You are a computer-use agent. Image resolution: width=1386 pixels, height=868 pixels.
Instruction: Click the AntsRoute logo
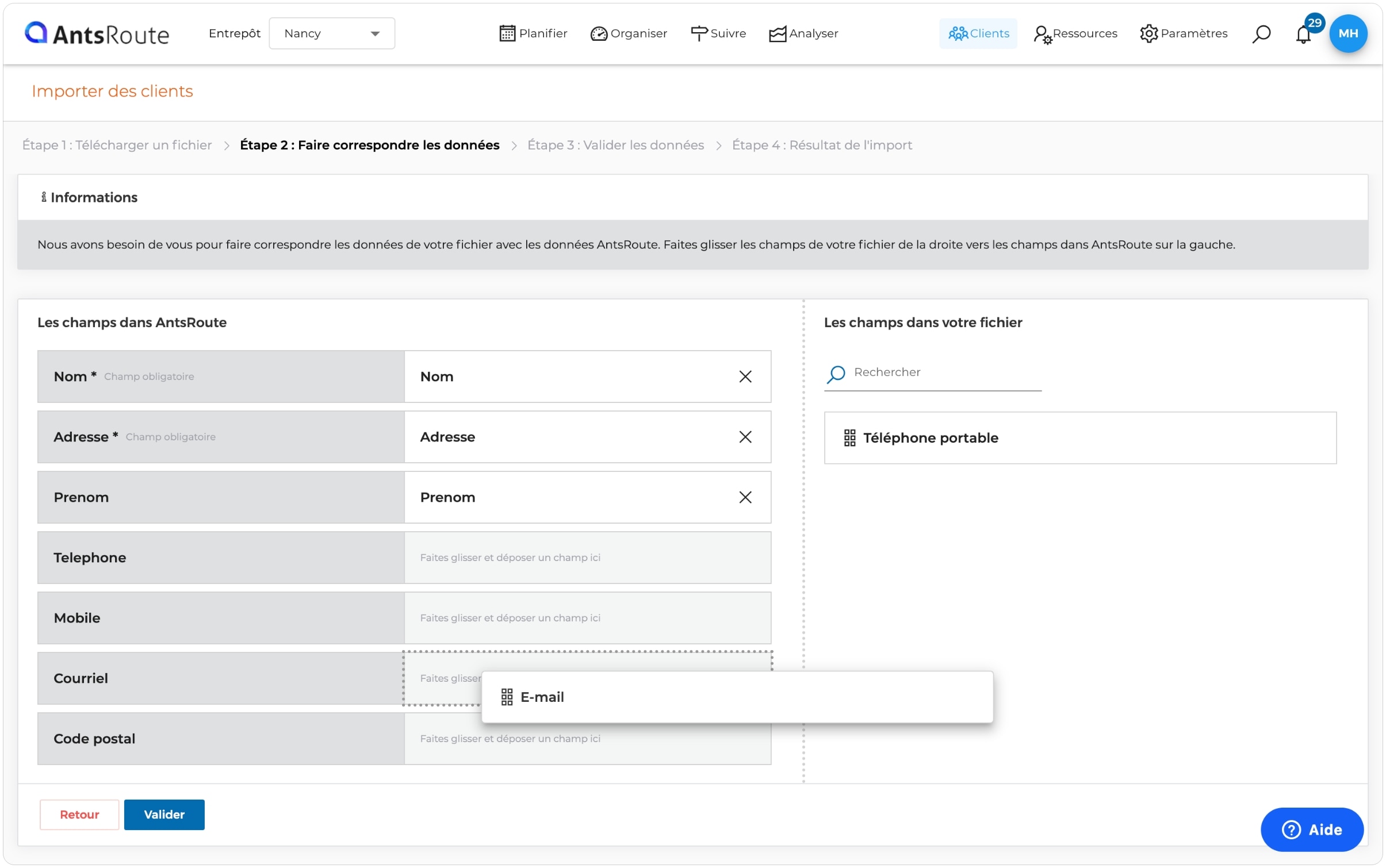coord(97,34)
